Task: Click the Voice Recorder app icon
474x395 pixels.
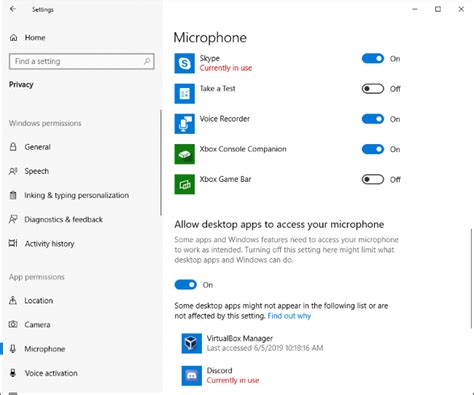Action: coord(185,124)
